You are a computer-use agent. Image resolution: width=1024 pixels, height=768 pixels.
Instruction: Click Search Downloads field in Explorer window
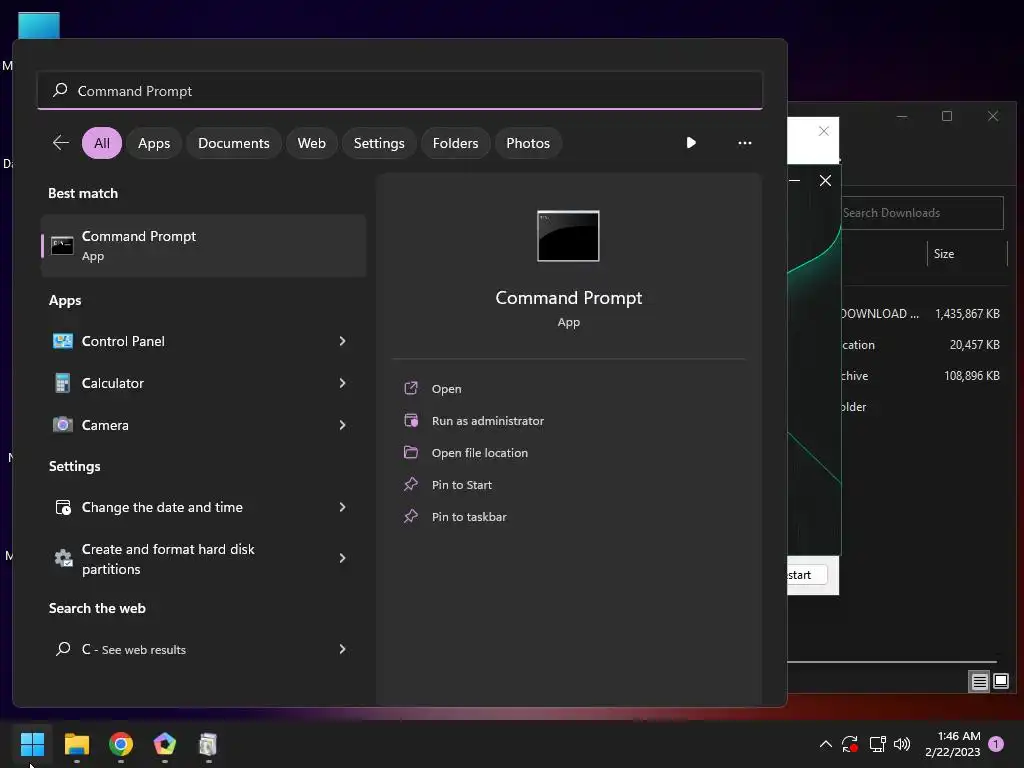922,213
